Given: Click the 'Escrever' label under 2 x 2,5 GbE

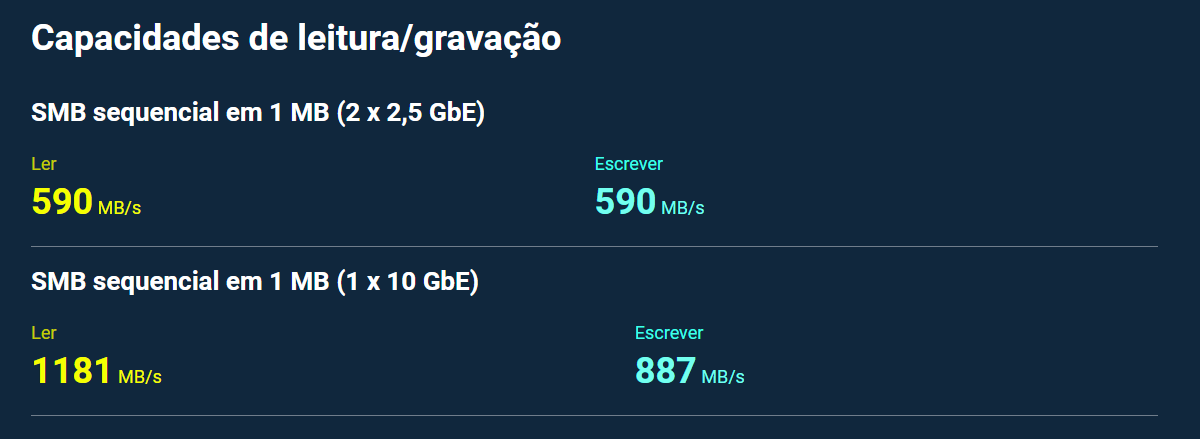Looking at the screenshot, I should (629, 164).
